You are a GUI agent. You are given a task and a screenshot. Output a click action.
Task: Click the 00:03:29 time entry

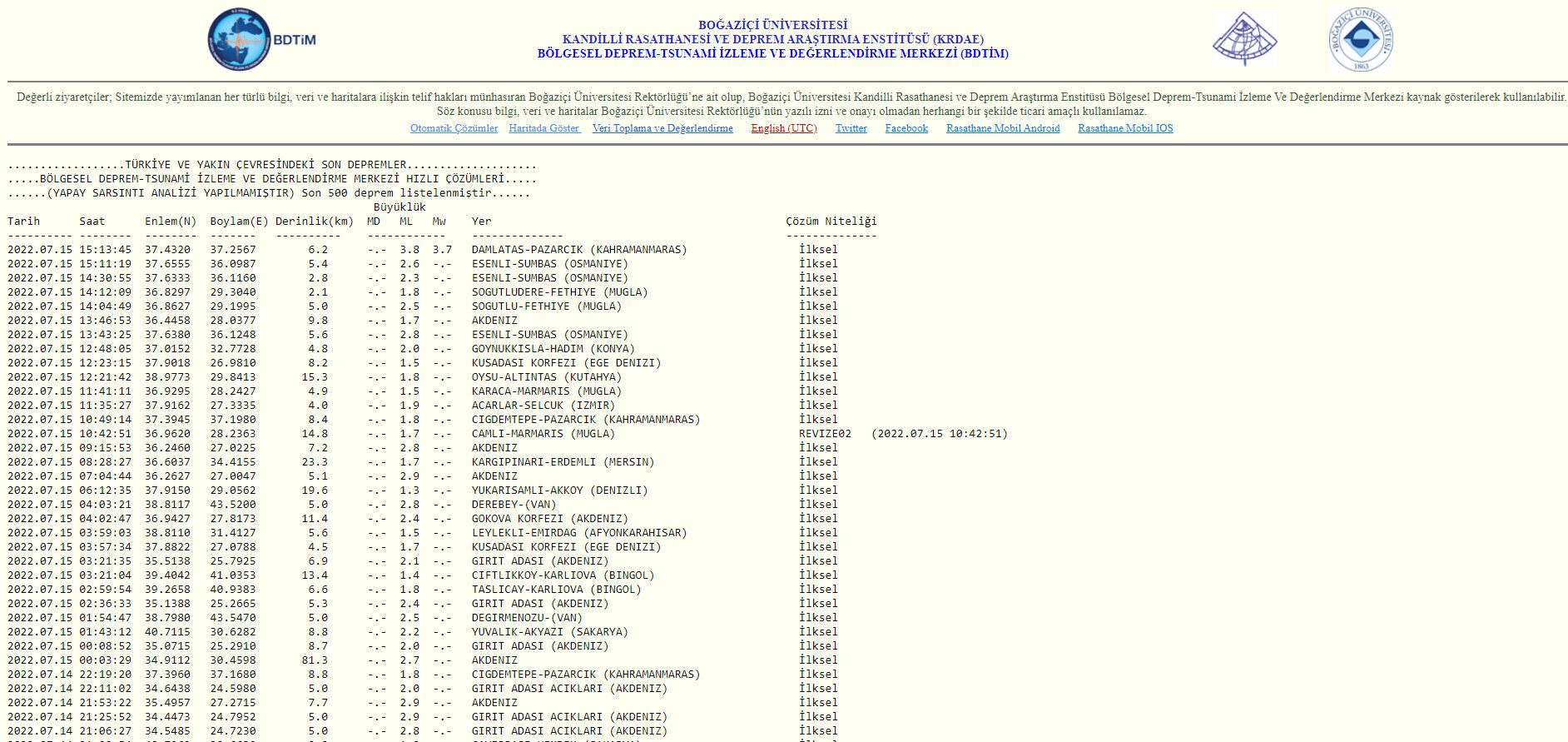(x=106, y=660)
